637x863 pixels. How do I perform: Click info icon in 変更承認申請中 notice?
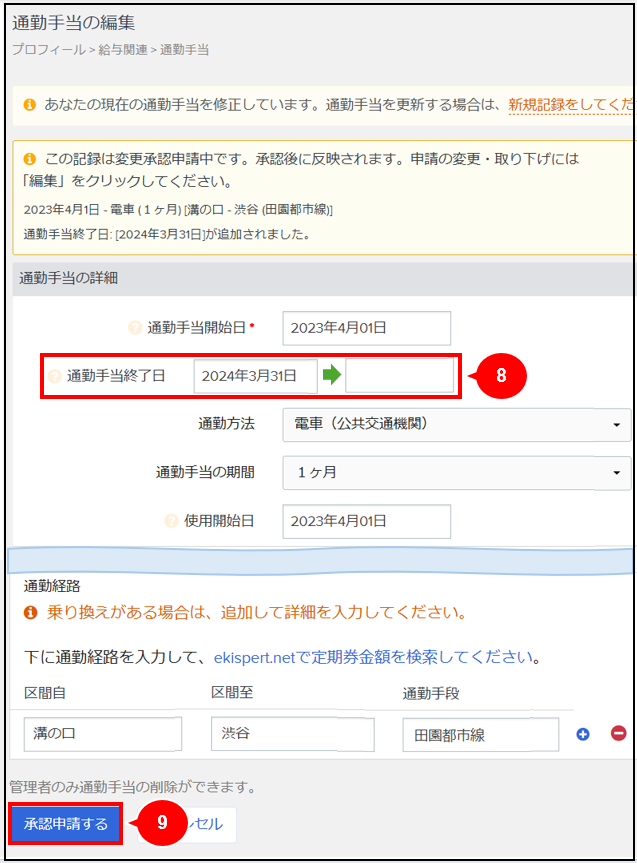click(x=29, y=158)
